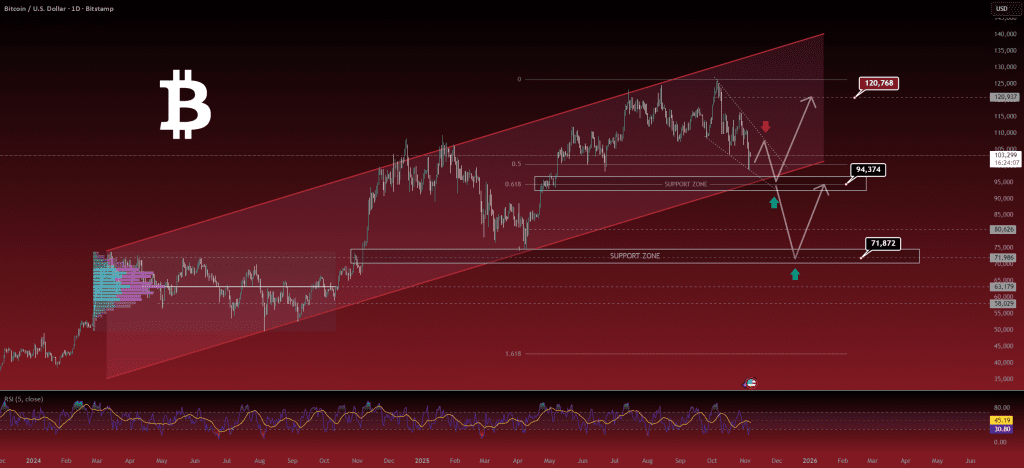
Task: Select the volume profile histogram
Action: click(x=120, y=277)
